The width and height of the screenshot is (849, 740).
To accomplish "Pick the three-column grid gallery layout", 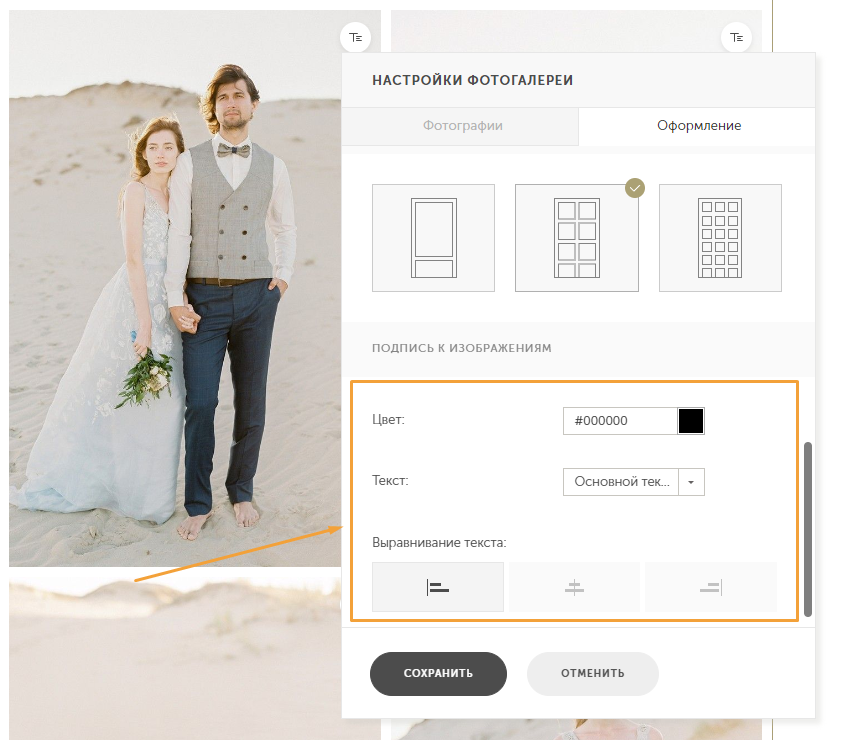I will (x=720, y=238).
